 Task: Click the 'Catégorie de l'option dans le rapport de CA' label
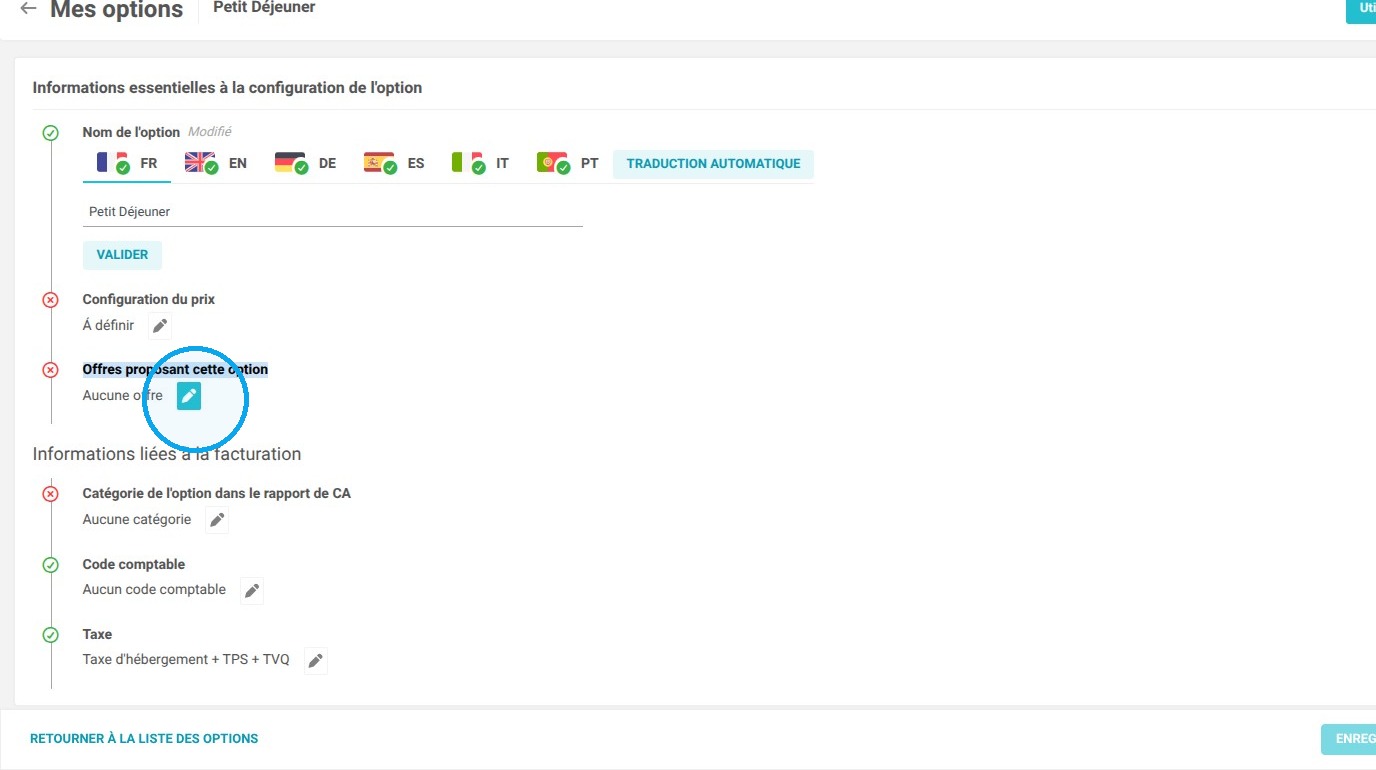[x=217, y=494]
